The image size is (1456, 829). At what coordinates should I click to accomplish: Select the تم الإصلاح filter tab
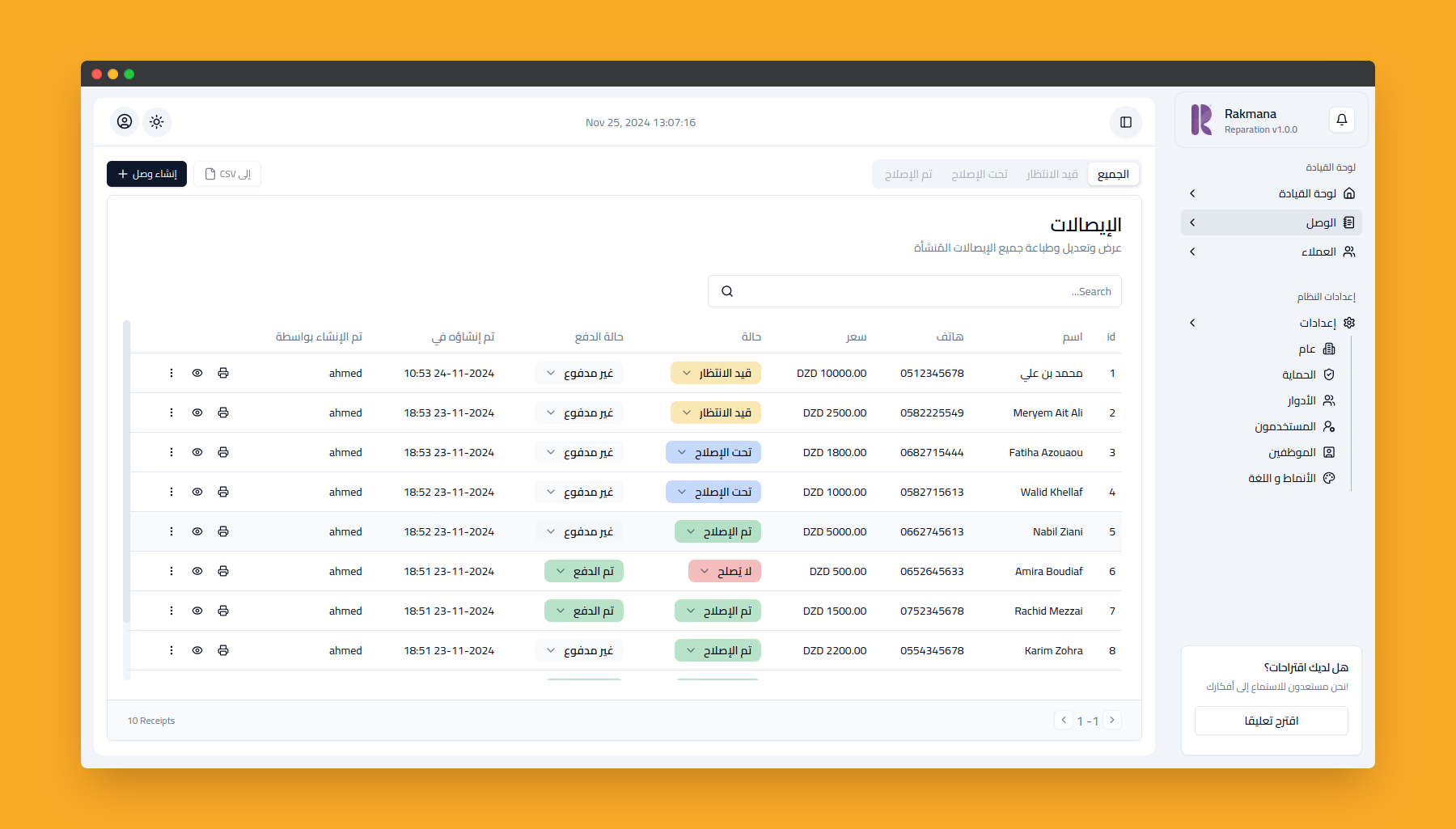908,174
